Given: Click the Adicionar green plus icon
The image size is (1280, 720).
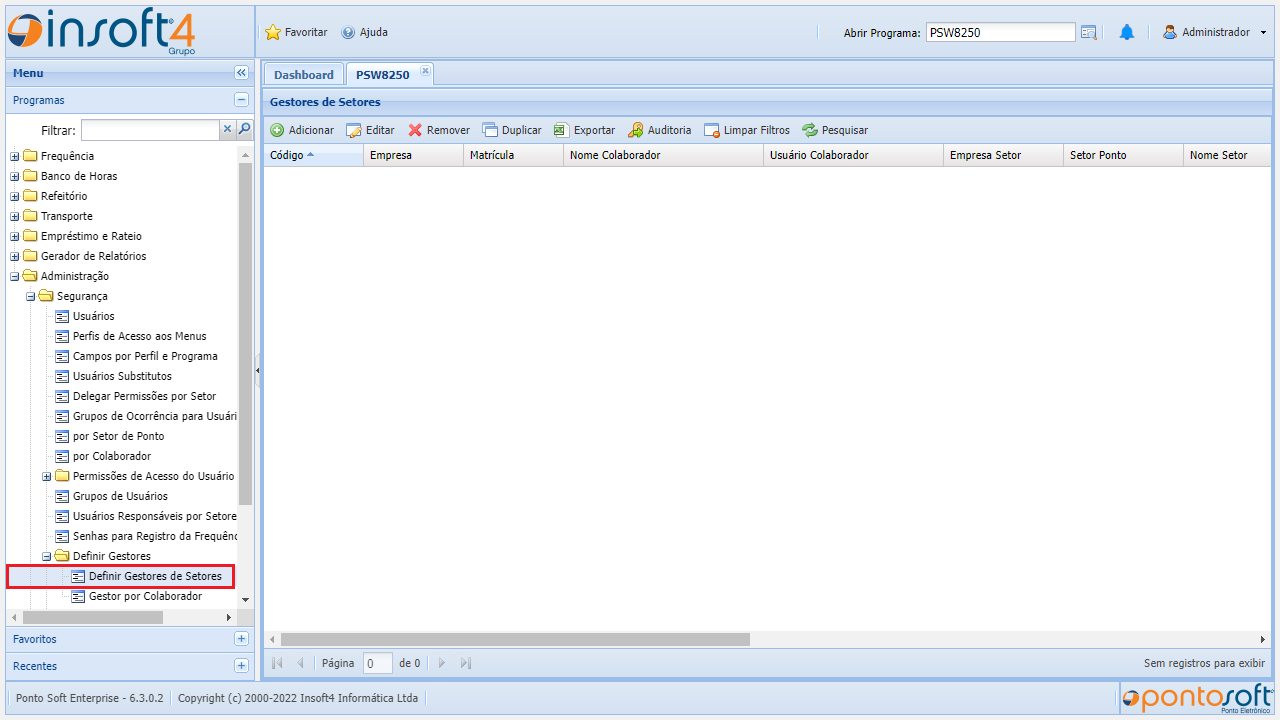Looking at the screenshot, I should [278, 130].
